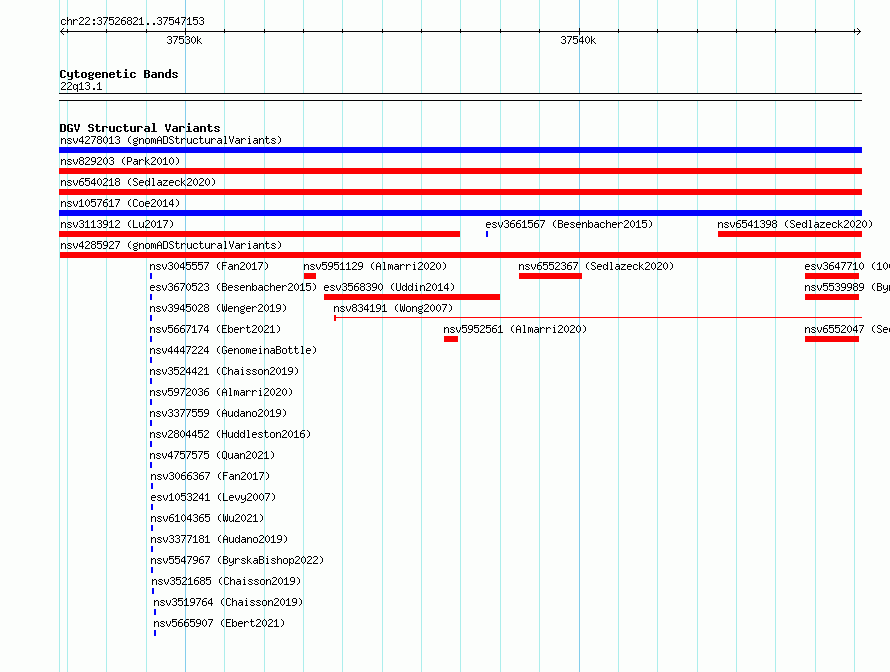
Task: Open nsv6541398 (Sedlazeck2020) label
Action: 795,224
